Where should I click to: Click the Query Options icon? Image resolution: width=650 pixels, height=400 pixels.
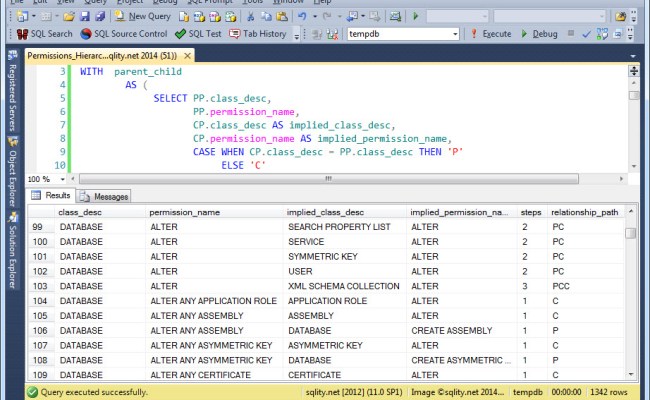click(617, 34)
